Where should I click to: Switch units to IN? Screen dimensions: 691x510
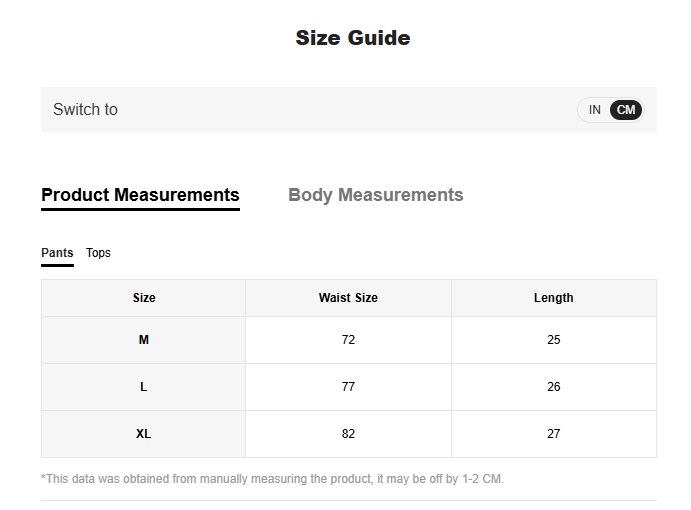594,110
